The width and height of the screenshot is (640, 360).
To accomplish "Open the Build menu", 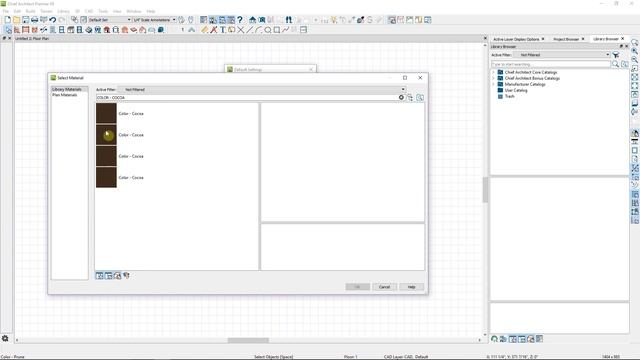I will 31,11.
